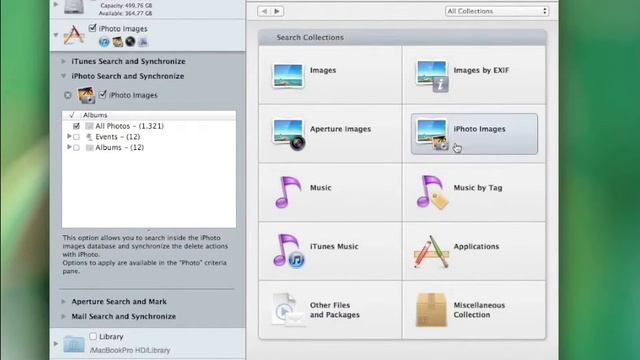Viewport: 640px width, 360px height.
Task: Click the stamp badge under iPhoto Images
Action: pos(143,42)
